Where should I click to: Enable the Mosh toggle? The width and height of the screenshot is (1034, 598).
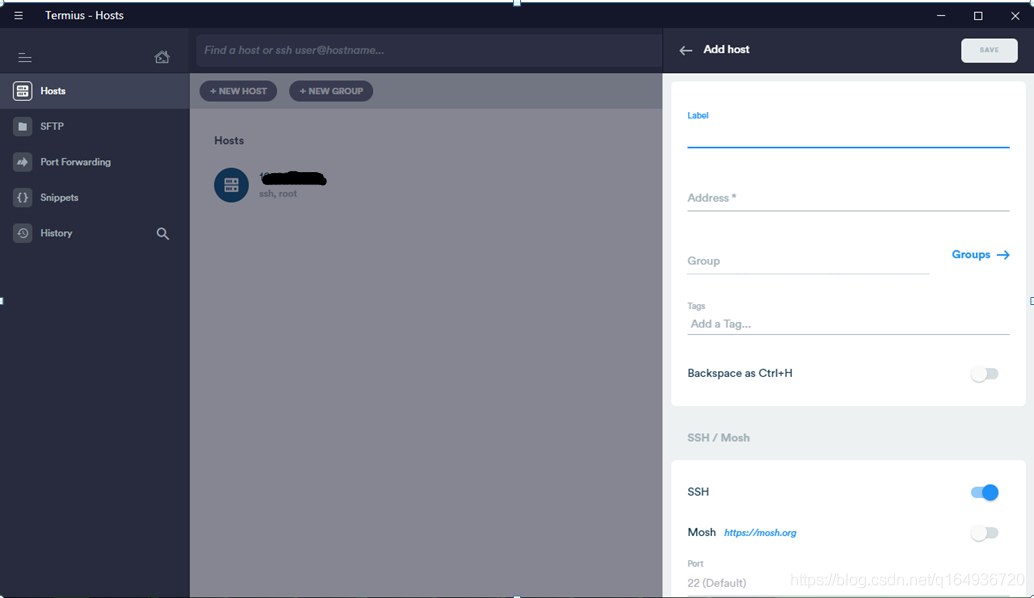[984, 533]
